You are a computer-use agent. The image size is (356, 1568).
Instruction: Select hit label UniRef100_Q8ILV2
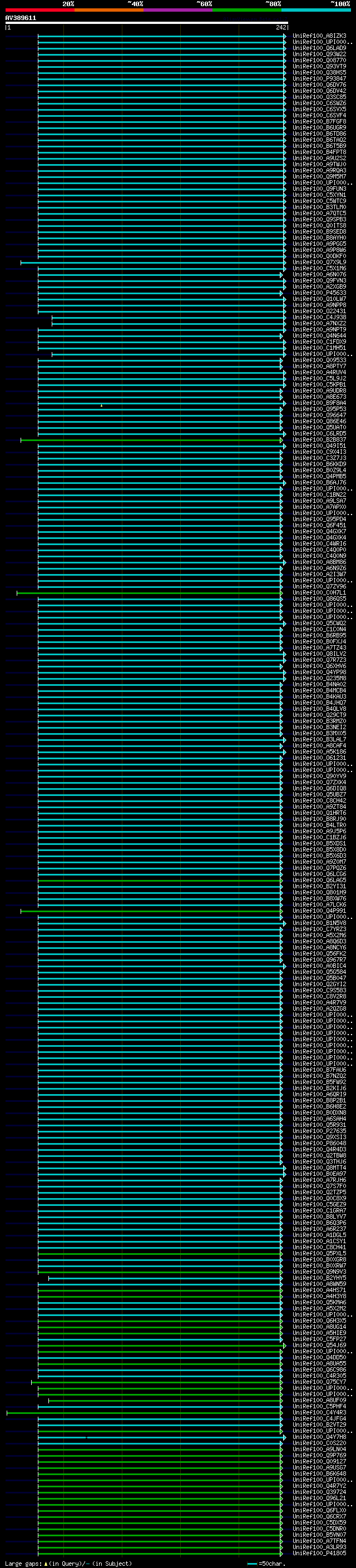(x=319, y=654)
